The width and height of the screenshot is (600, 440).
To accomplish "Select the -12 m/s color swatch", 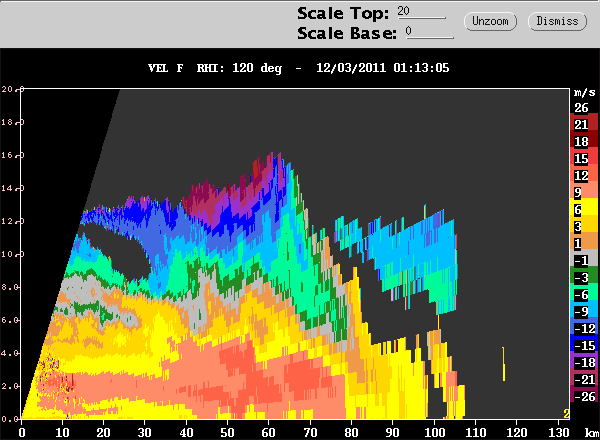I will (584, 325).
